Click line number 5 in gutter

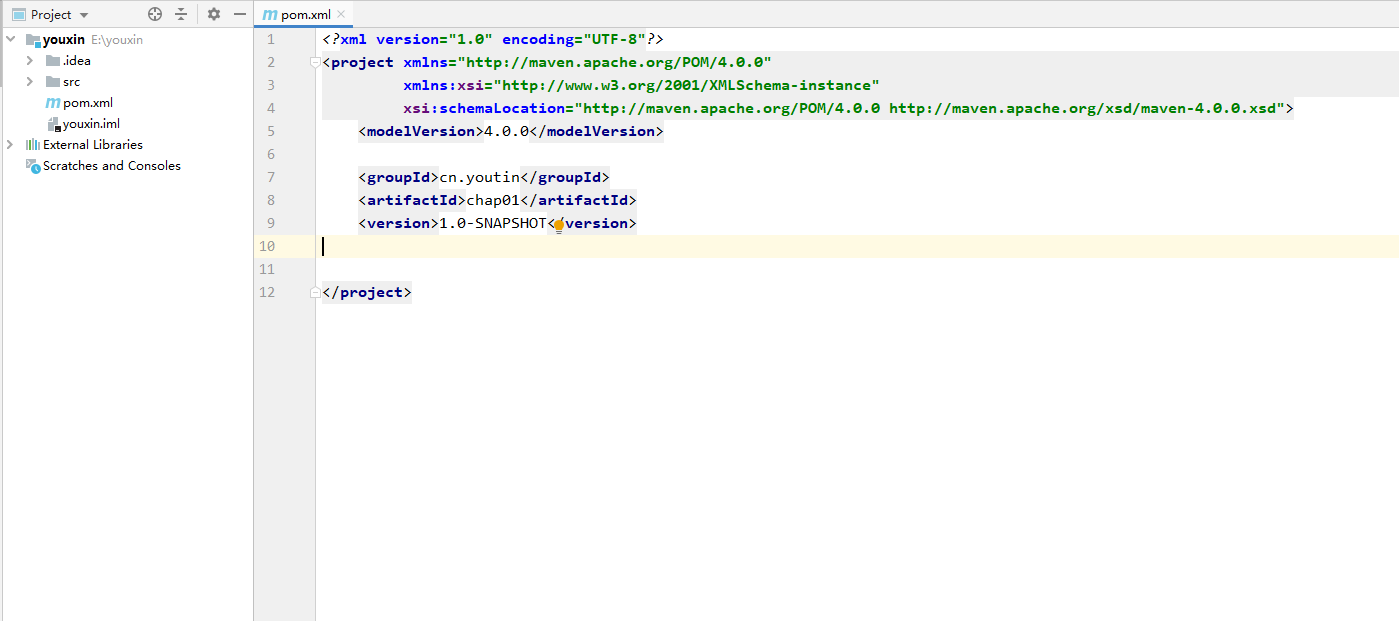pyautogui.click(x=271, y=131)
